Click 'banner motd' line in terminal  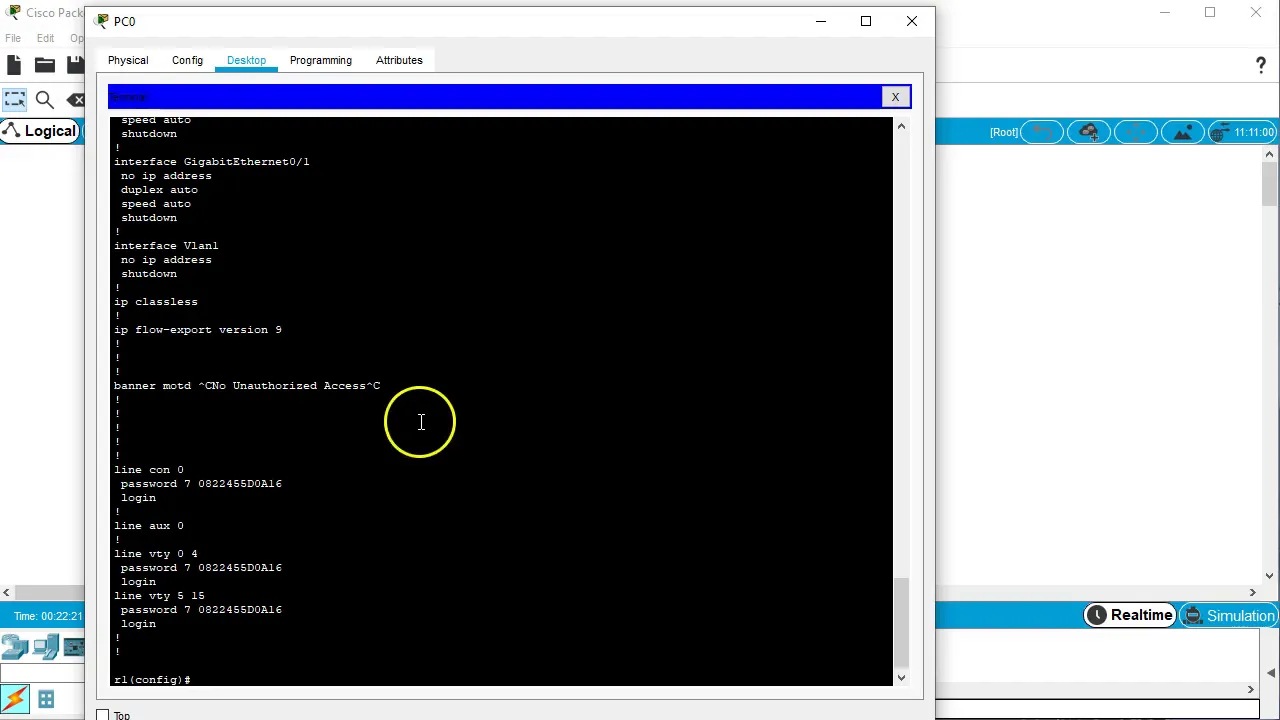(x=247, y=386)
